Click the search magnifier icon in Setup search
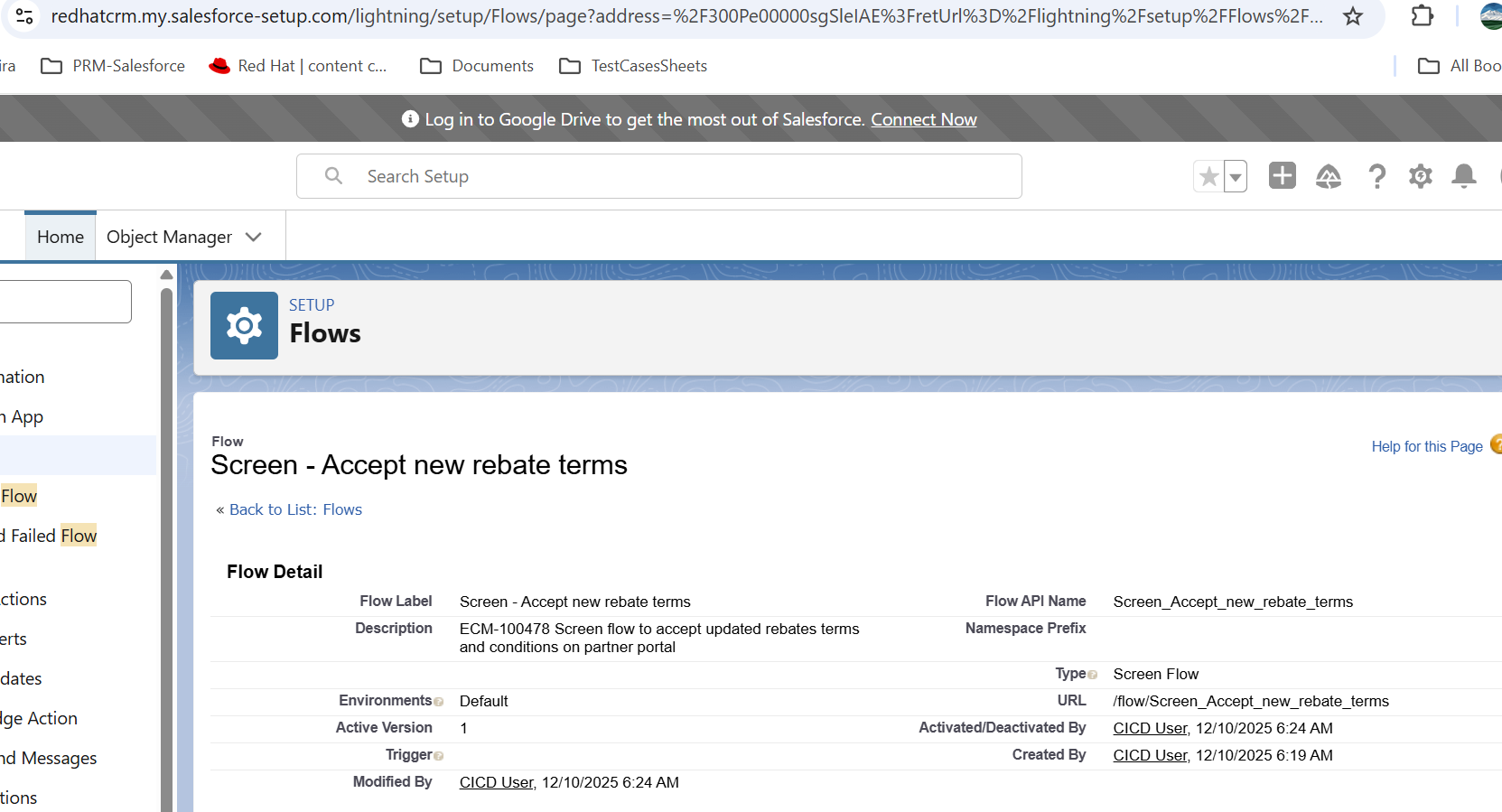 click(333, 176)
